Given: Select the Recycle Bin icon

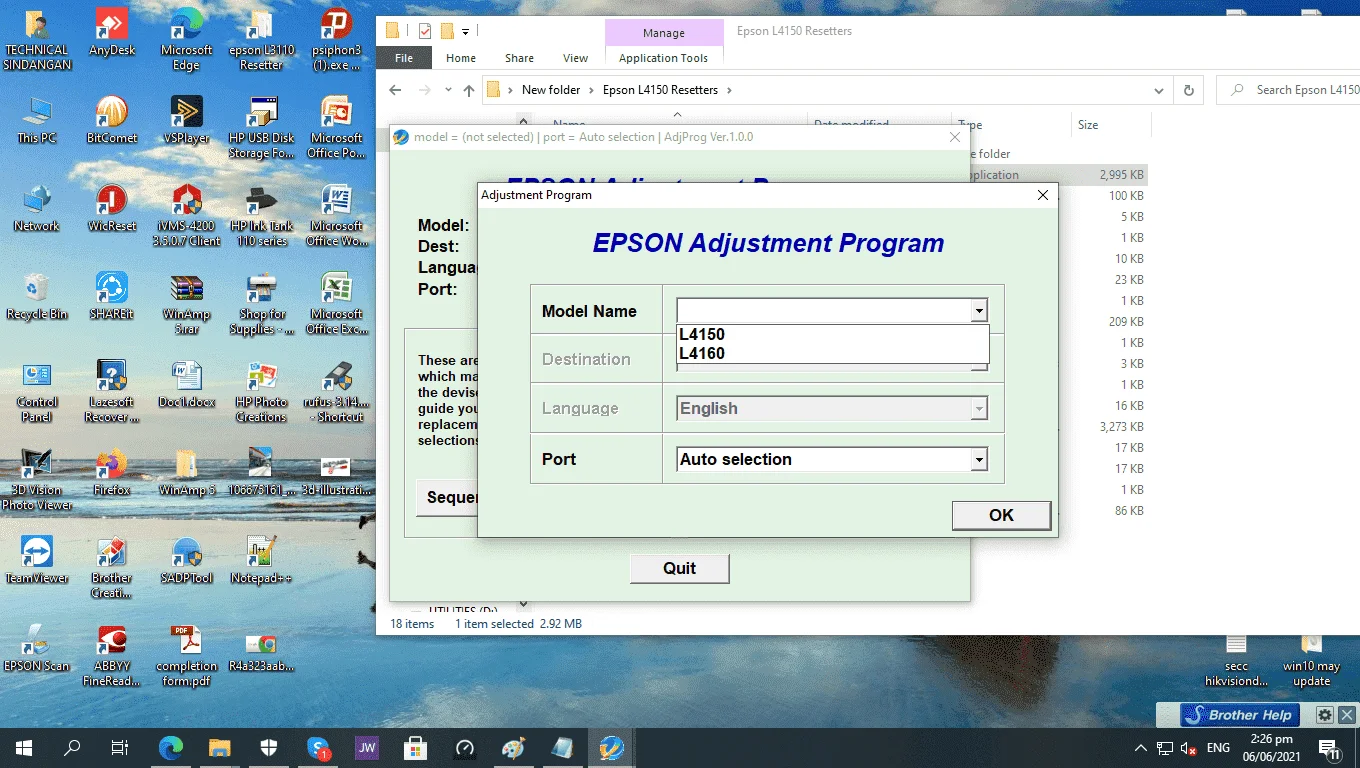Looking at the screenshot, I should (x=37, y=297).
